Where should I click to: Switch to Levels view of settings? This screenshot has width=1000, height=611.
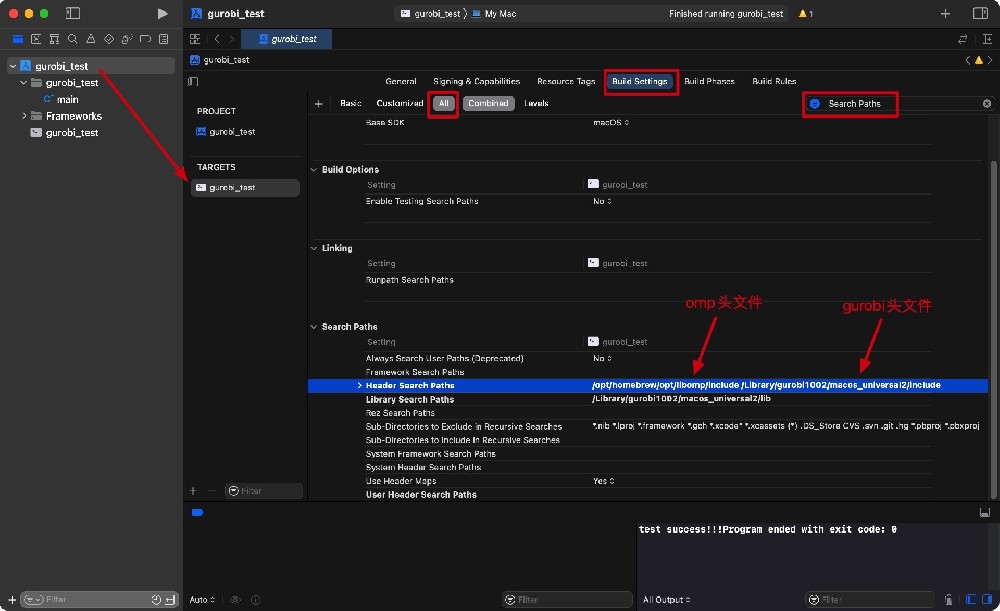click(536, 103)
